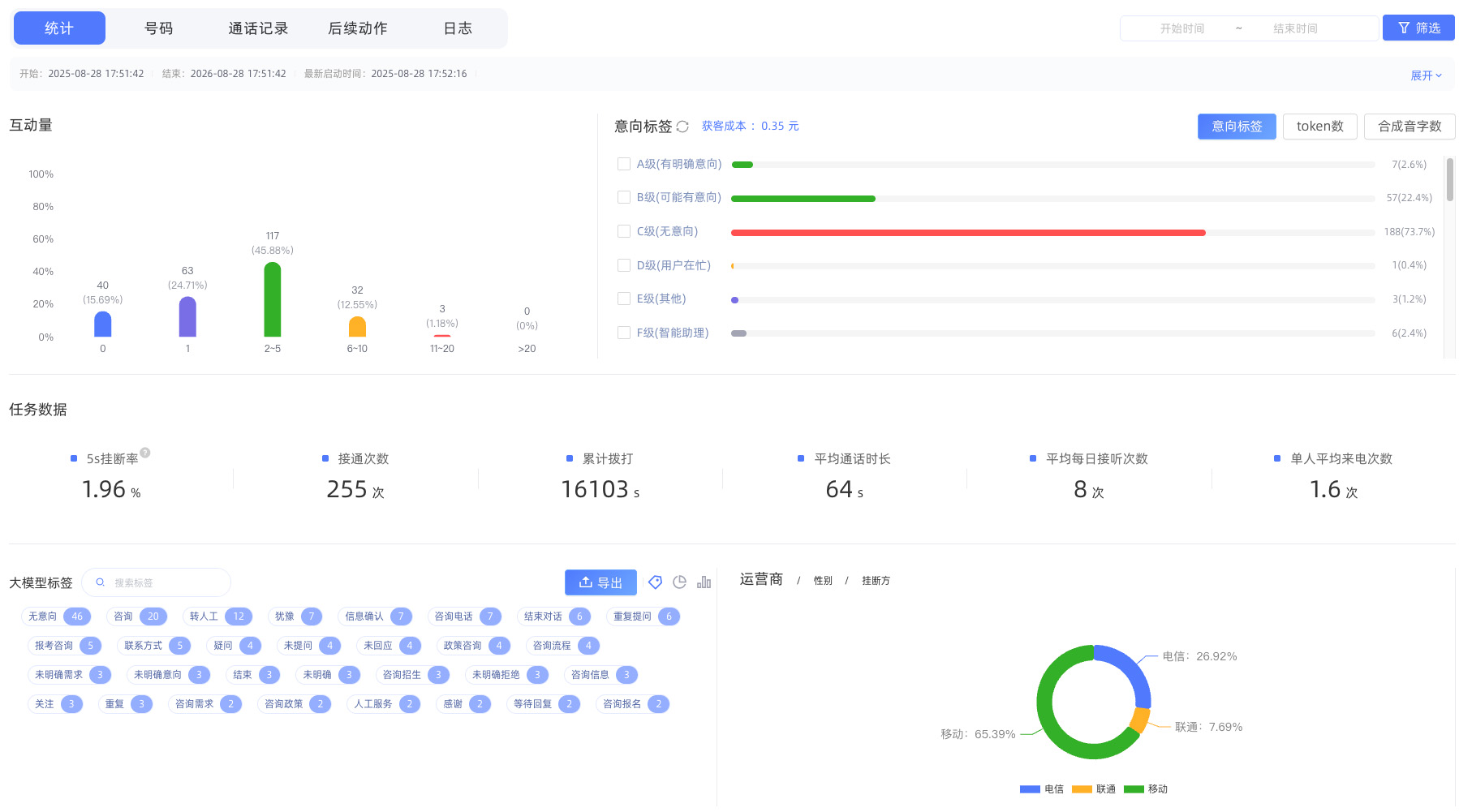Check the A级(有明确意向) checkbox
Viewport: 1459px width, 812px height.
coord(624,164)
